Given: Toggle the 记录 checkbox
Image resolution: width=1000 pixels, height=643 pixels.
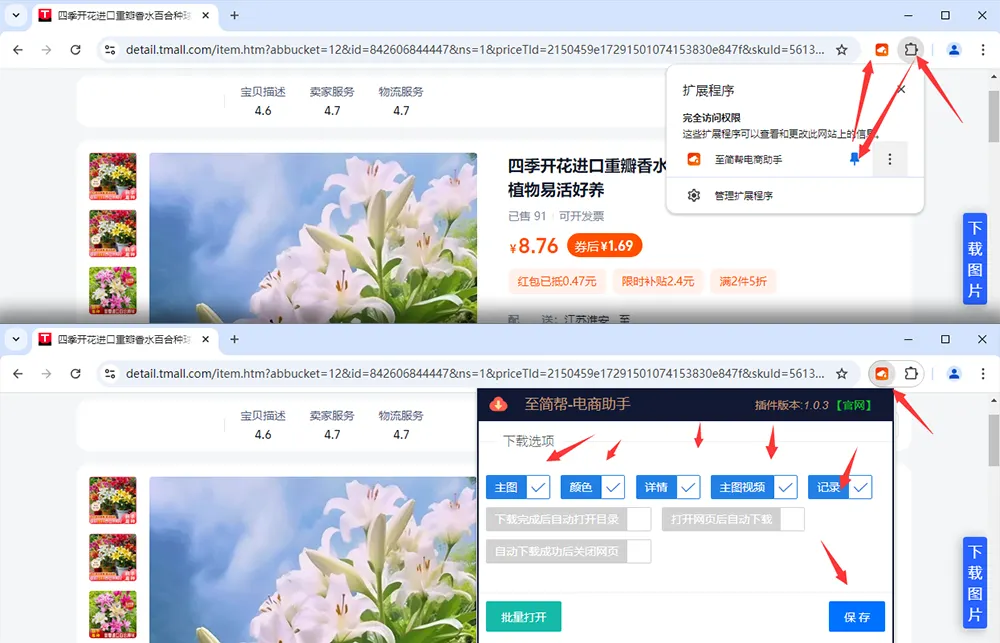Looking at the screenshot, I should [x=860, y=487].
